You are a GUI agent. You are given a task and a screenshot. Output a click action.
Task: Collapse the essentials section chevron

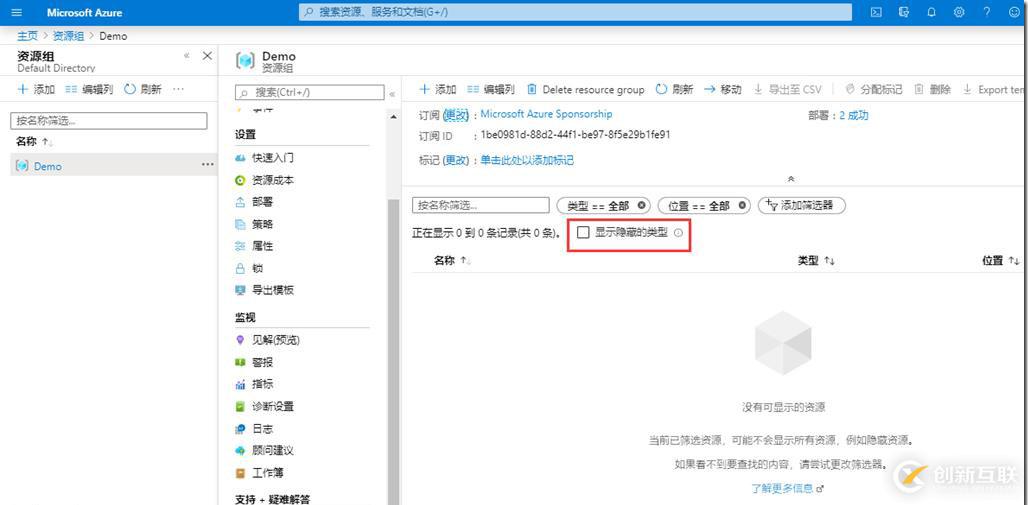click(x=791, y=178)
